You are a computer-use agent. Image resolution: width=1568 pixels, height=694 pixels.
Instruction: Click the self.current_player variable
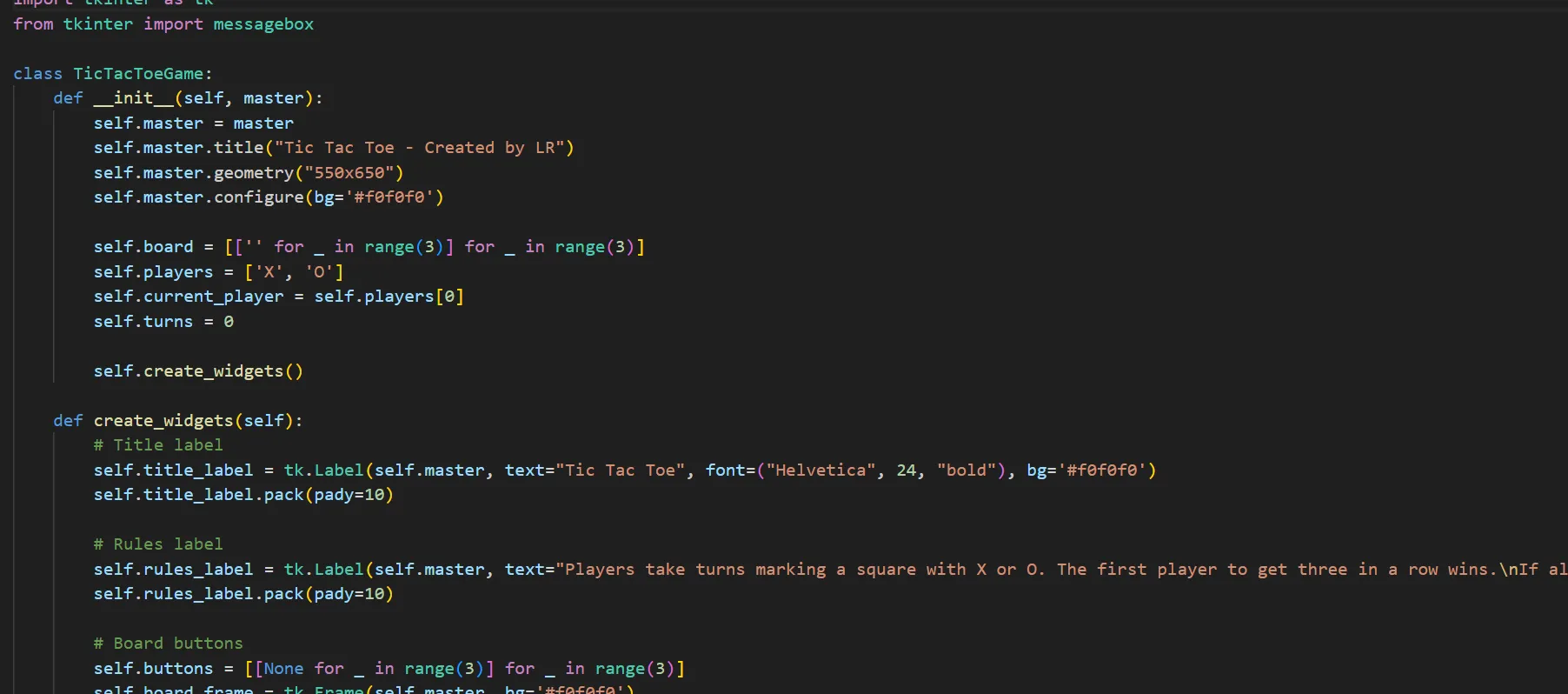pos(189,297)
